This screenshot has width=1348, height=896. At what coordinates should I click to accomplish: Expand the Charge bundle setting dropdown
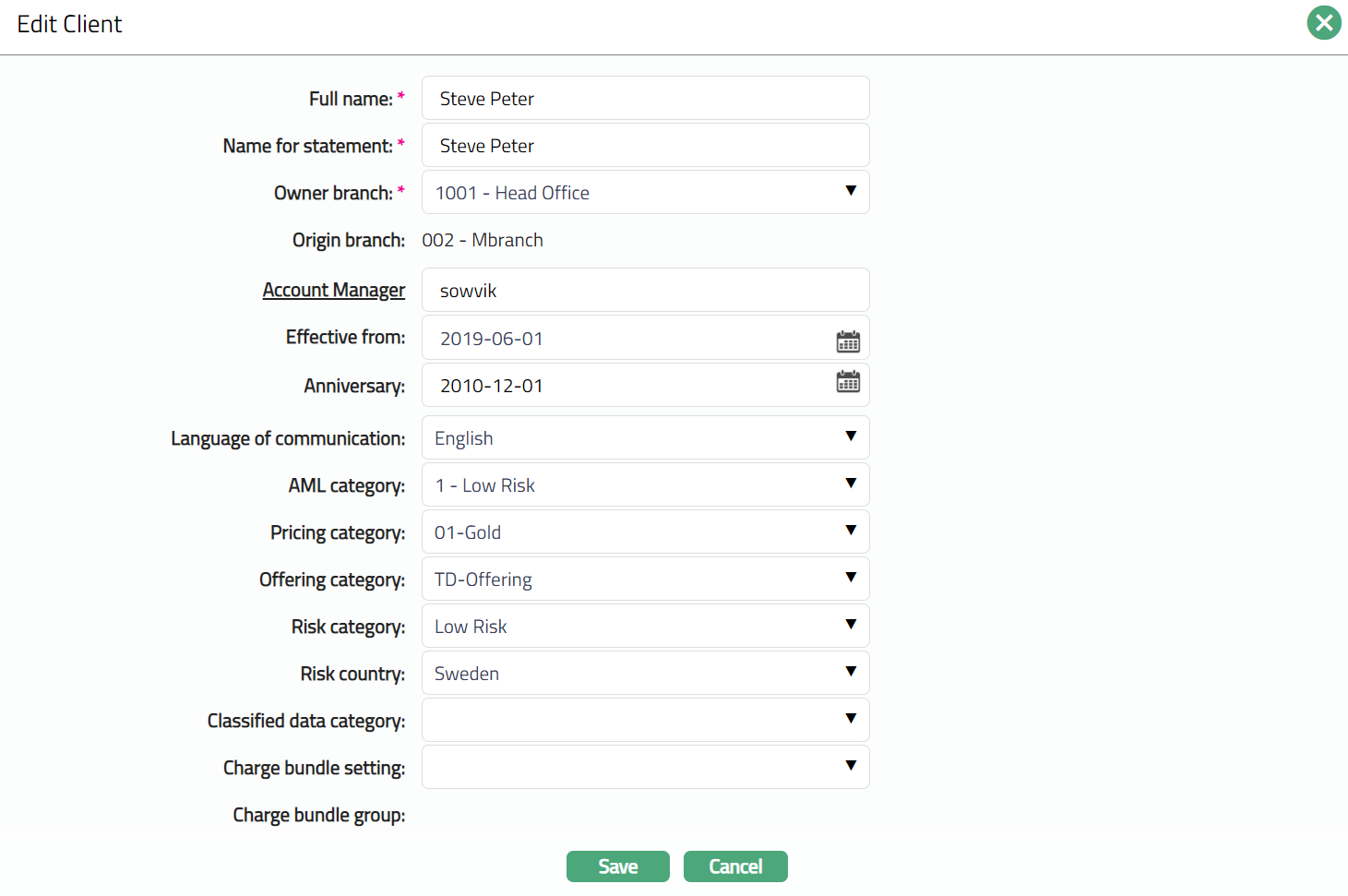(645, 768)
